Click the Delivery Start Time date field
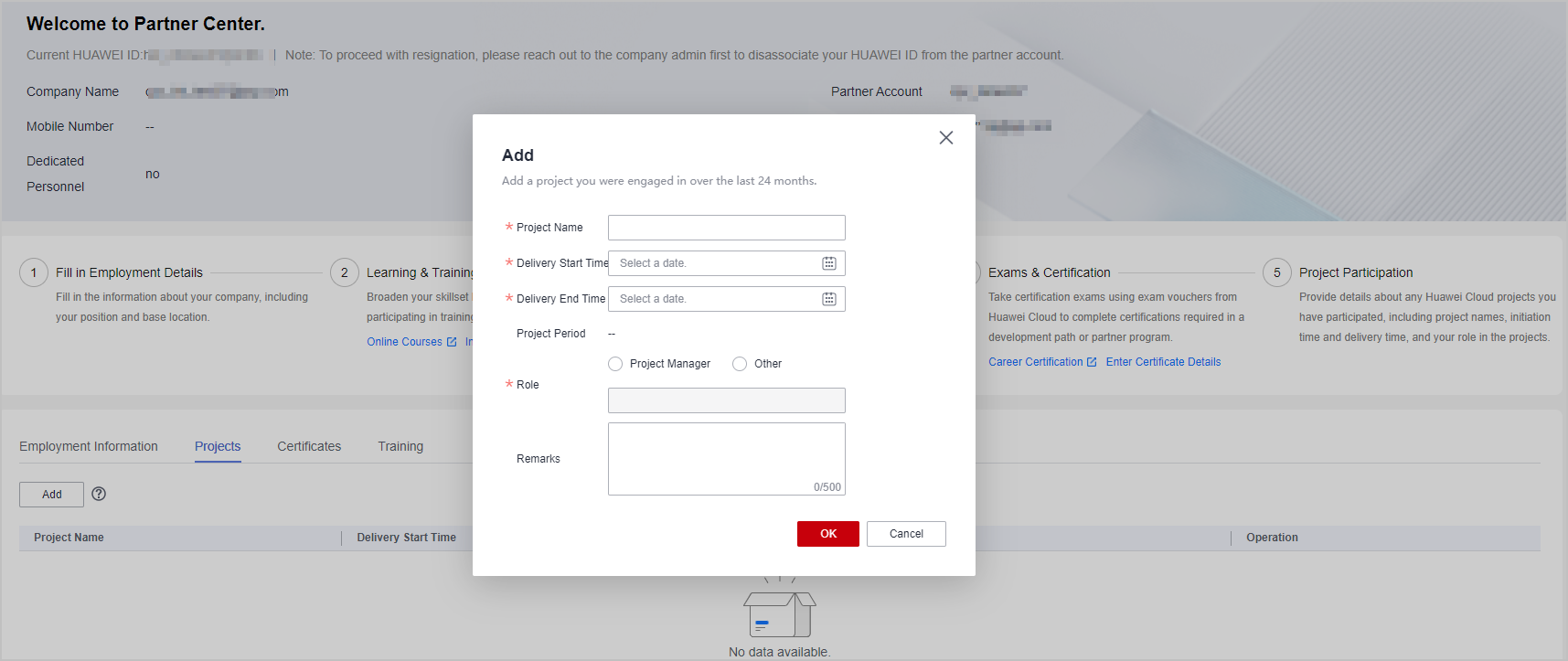The height and width of the screenshot is (661, 1568). (727, 263)
